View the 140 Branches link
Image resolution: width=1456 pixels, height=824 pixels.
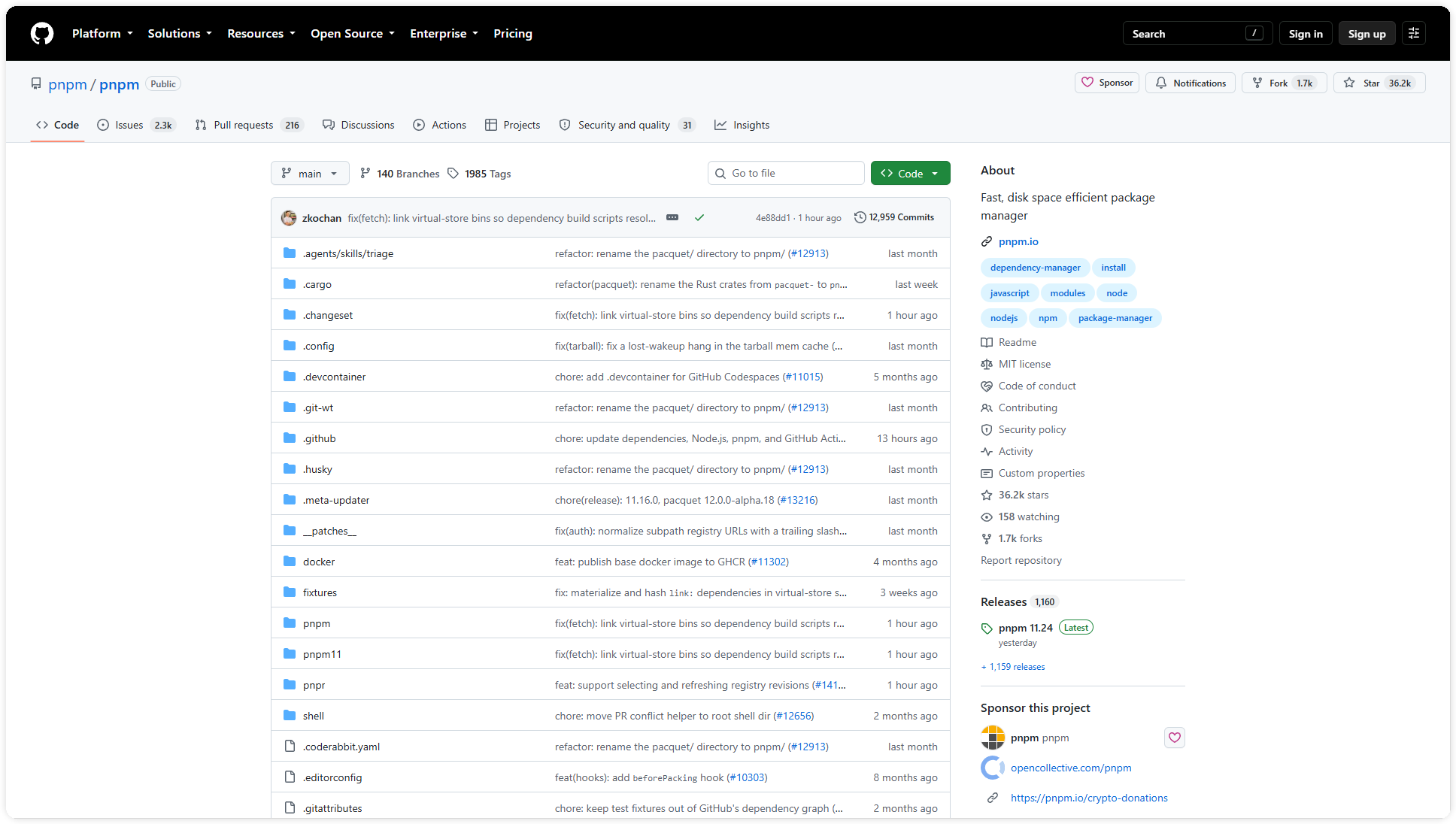click(x=400, y=174)
